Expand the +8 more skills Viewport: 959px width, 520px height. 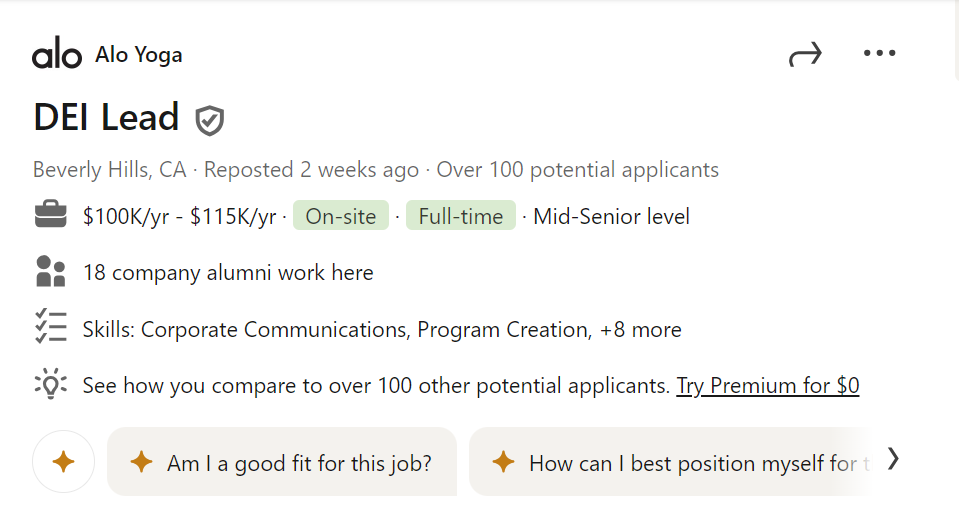(640, 329)
